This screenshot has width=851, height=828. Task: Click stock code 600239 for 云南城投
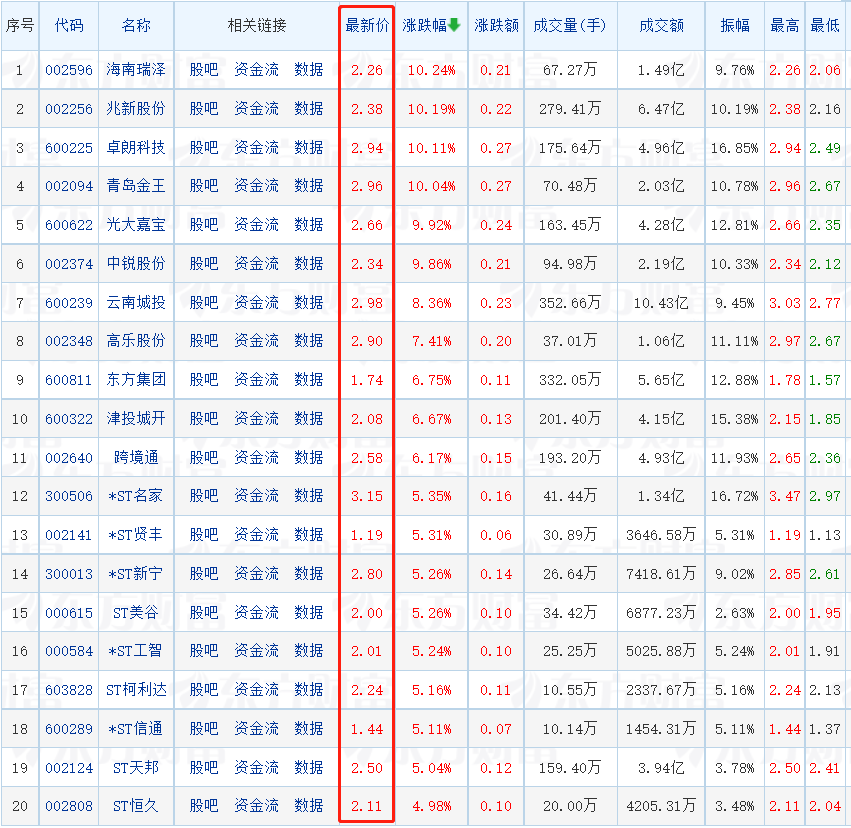(69, 303)
